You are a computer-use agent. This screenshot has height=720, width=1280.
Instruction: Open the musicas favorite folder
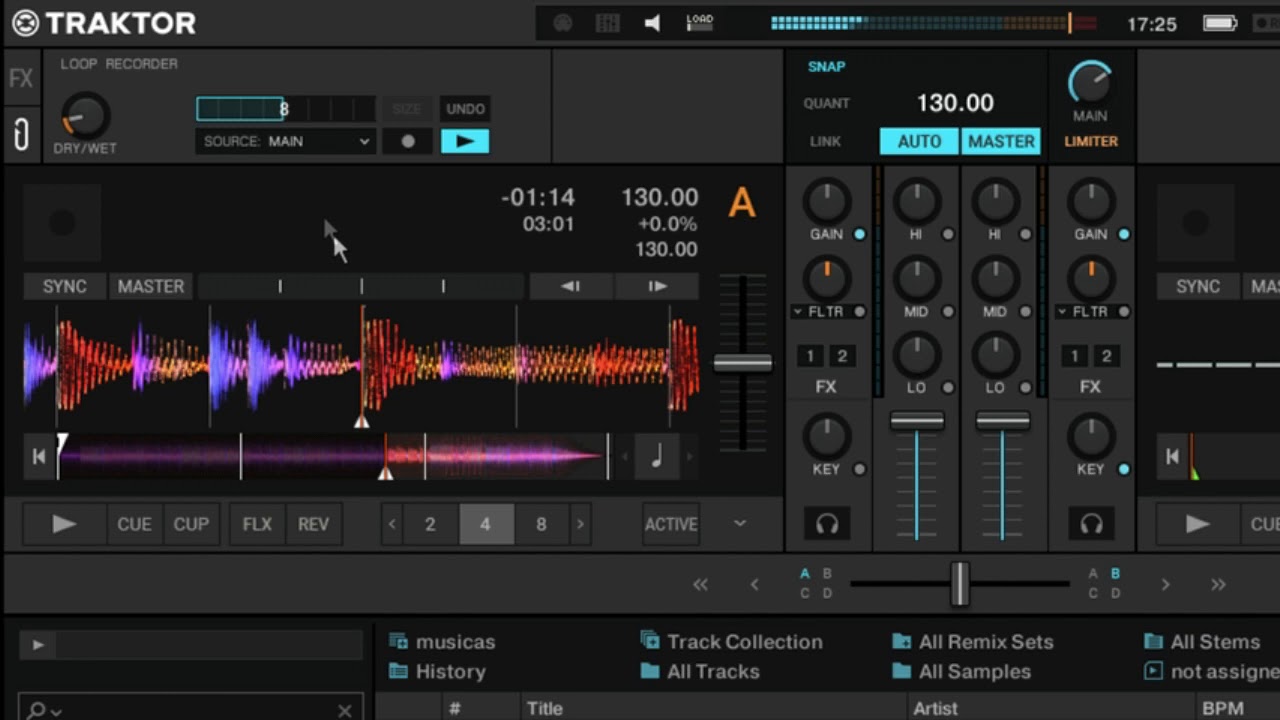(442, 642)
